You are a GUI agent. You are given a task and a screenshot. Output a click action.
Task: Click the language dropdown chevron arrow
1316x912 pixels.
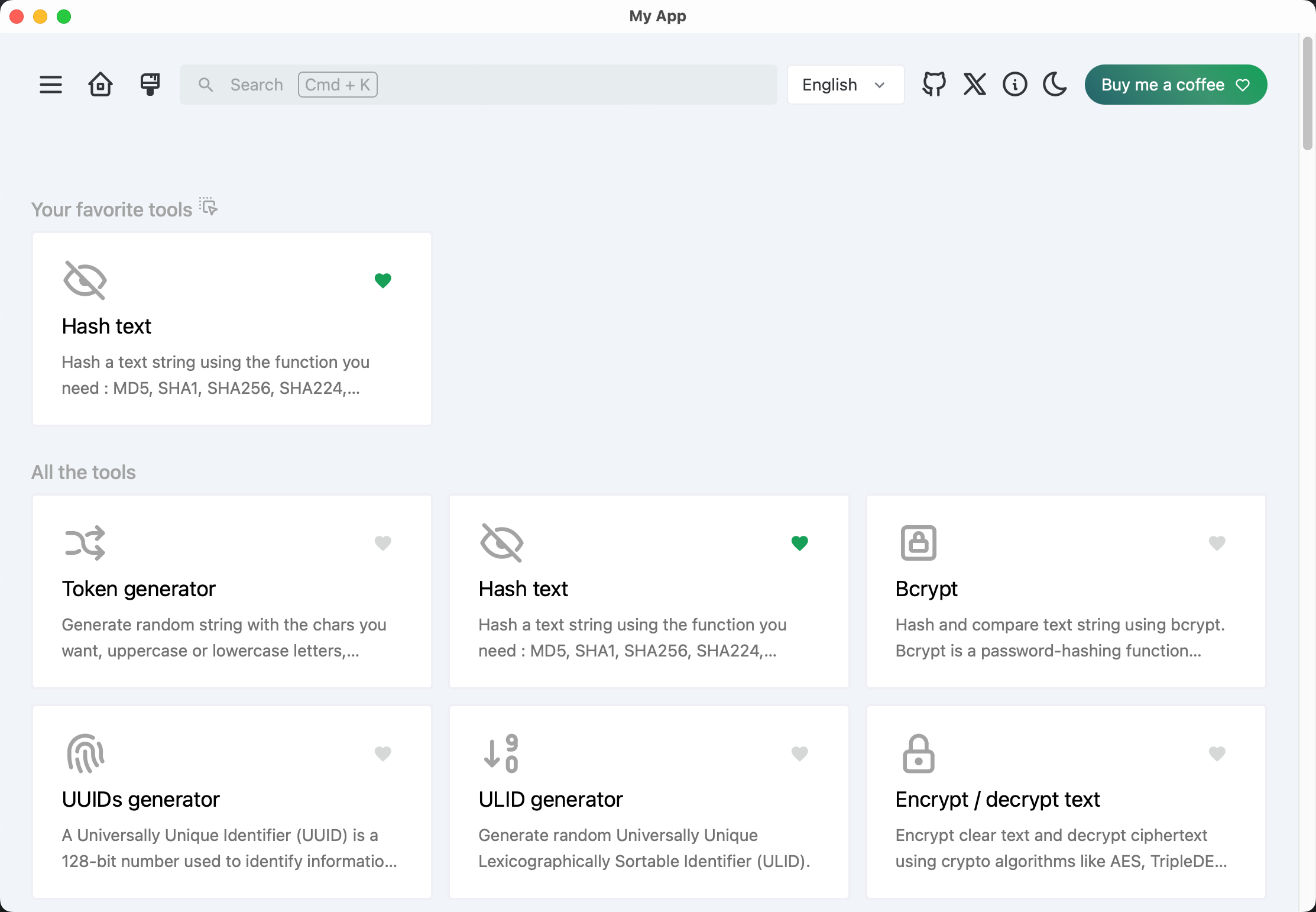click(x=880, y=85)
